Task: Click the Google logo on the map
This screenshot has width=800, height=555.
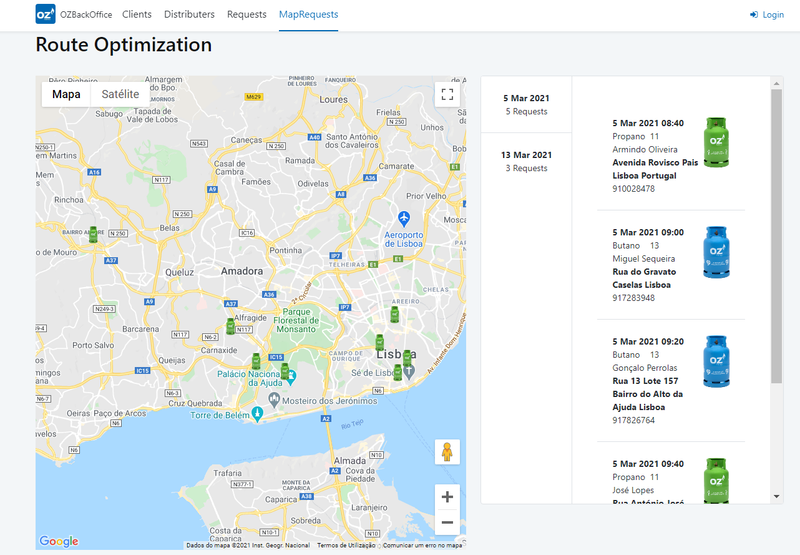Action: tap(59, 541)
